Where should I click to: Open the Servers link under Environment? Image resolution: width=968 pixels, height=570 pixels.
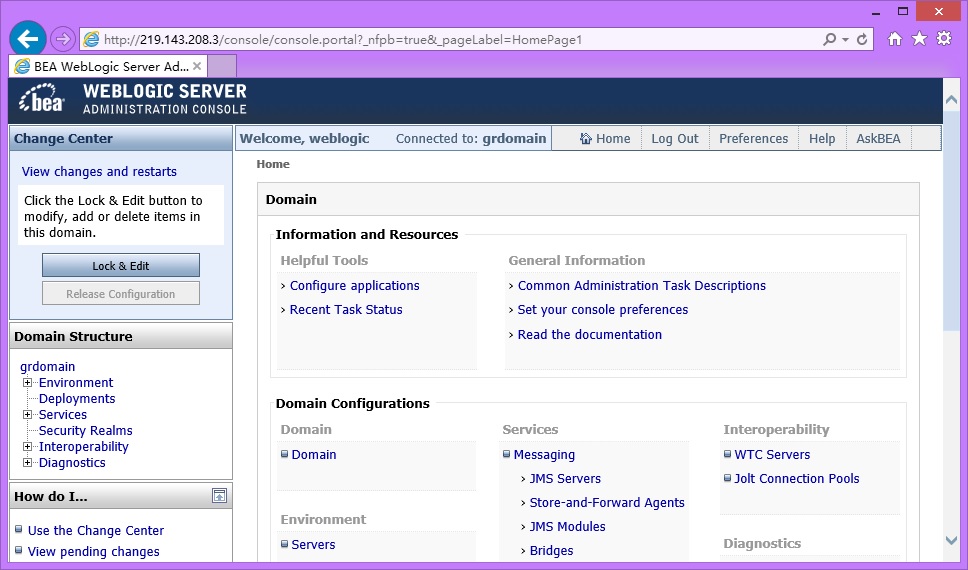tap(313, 545)
